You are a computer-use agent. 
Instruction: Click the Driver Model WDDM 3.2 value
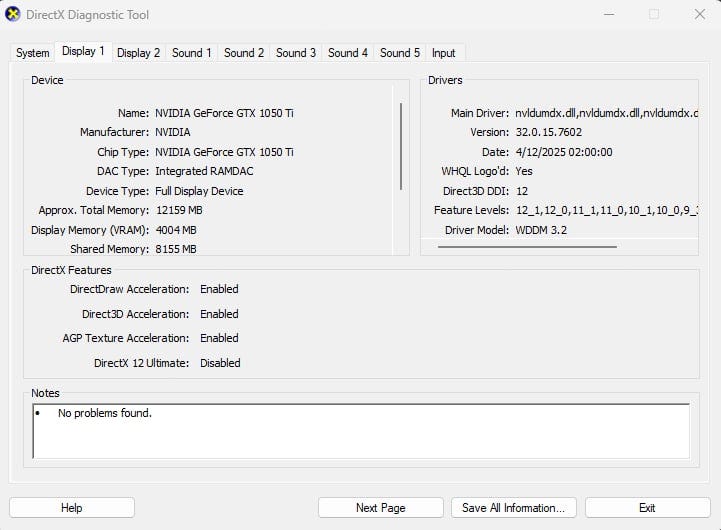click(x=541, y=230)
